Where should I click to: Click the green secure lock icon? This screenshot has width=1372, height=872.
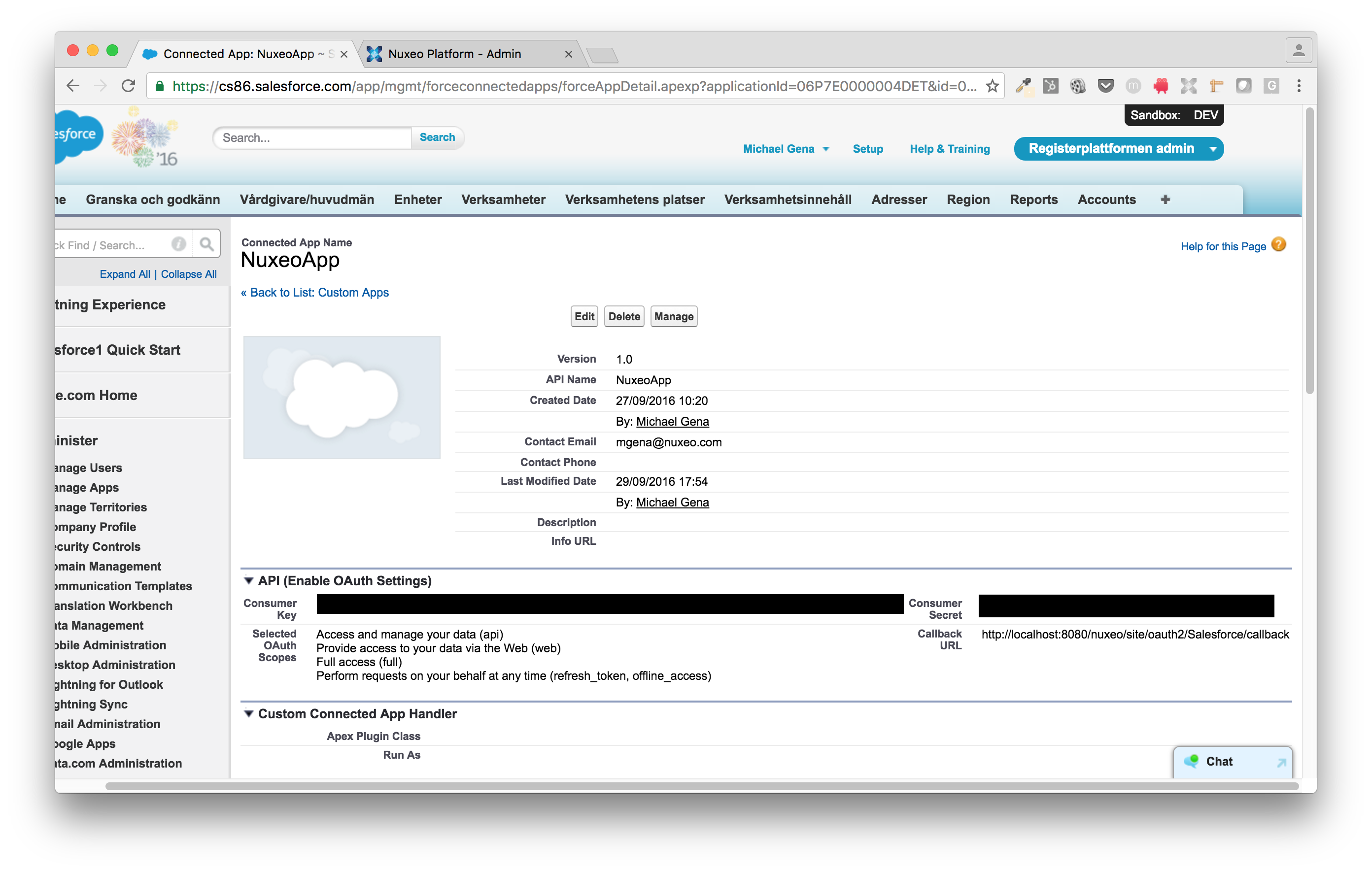click(160, 86)
